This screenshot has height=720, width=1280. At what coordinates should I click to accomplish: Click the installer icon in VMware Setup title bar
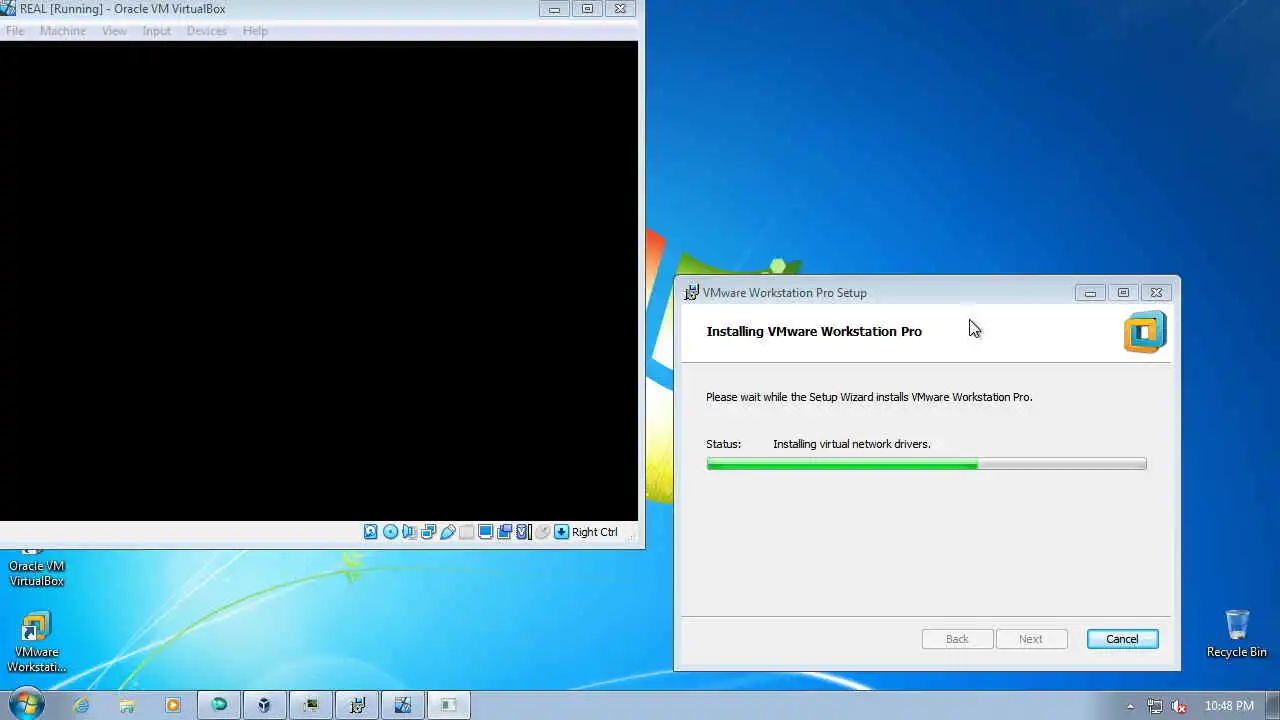(691, 293)
